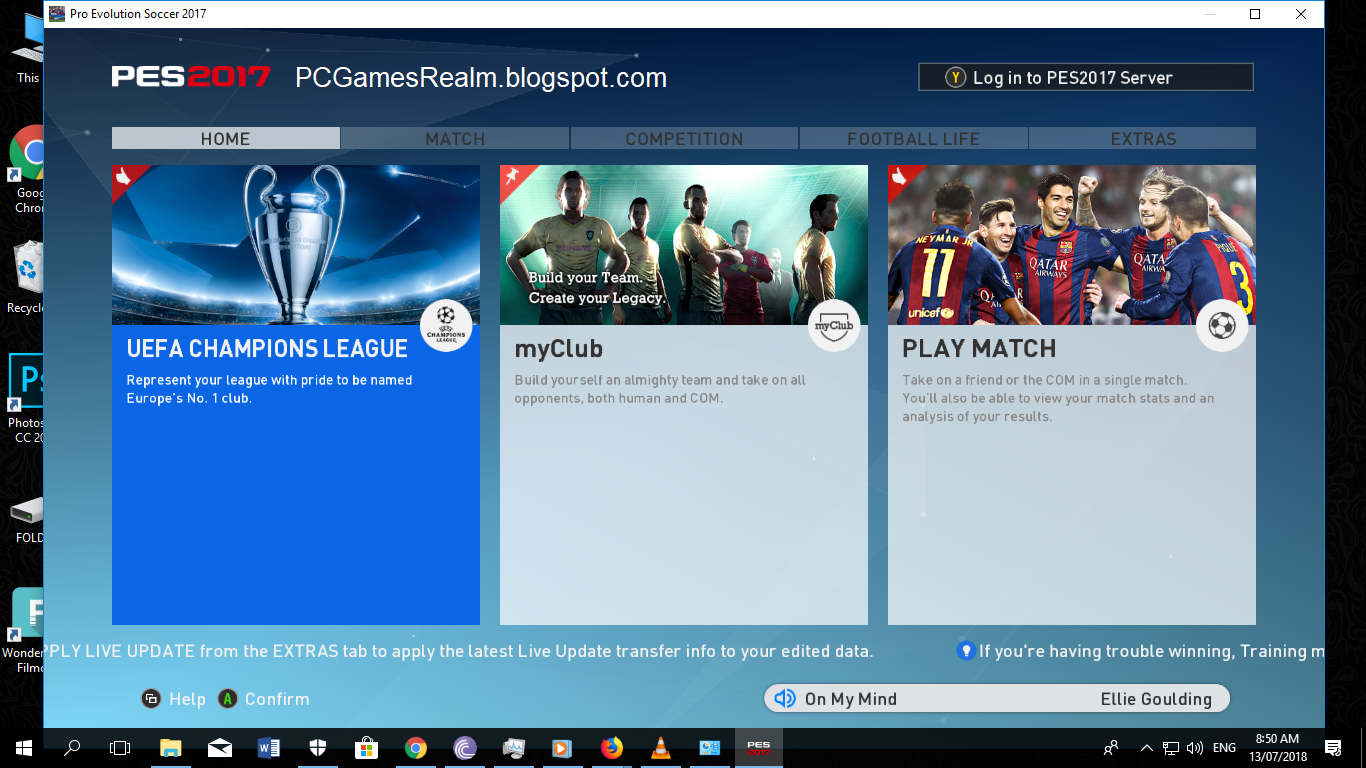Click the pin icon on Play Match card
This screenshot has width=1366, height=768.
click(x=900, y=177)
